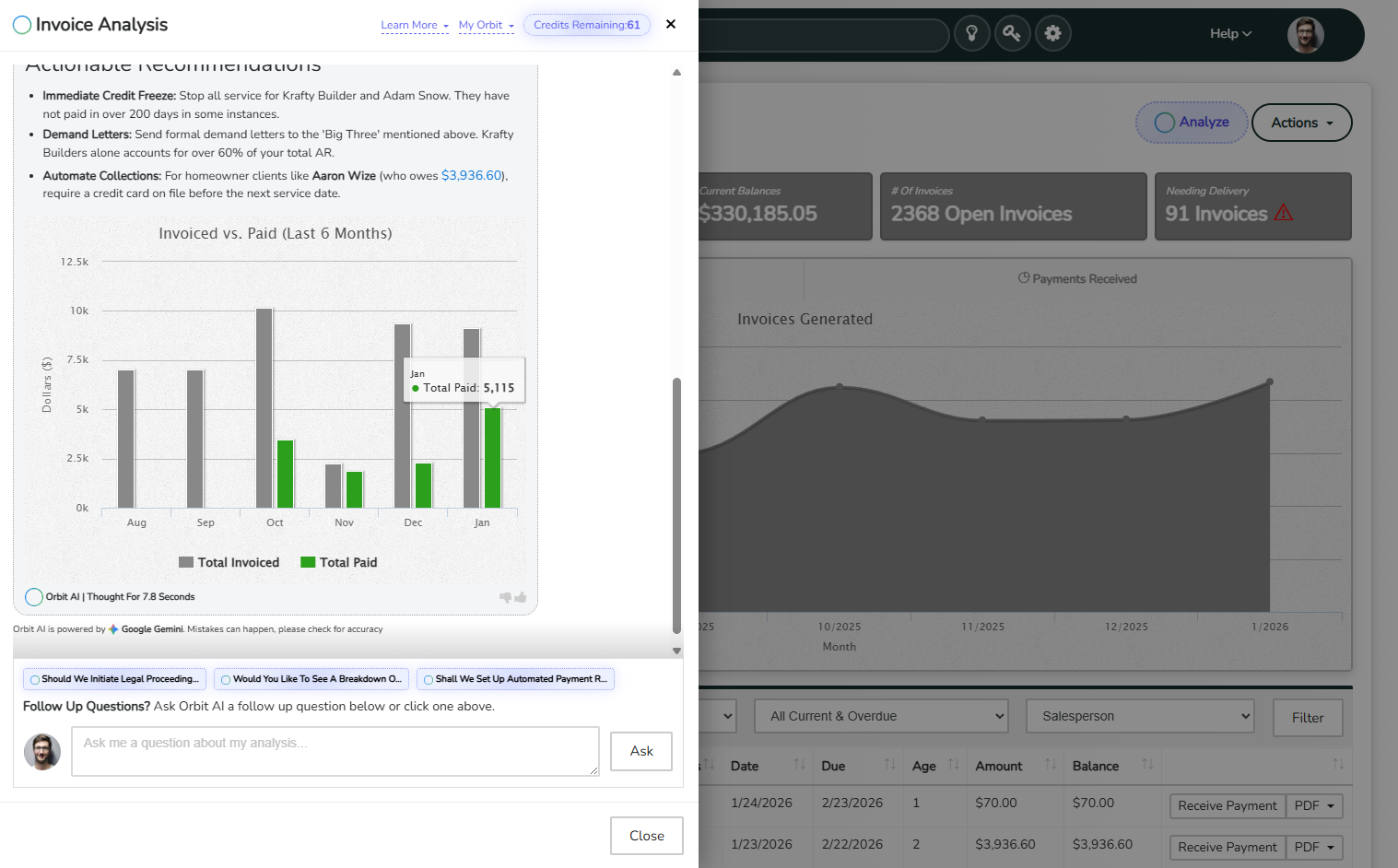Focus the 'Ask me a question' text box
Image resolution: width=1398 pixels, height=868 pixels.
coord(335,751)
